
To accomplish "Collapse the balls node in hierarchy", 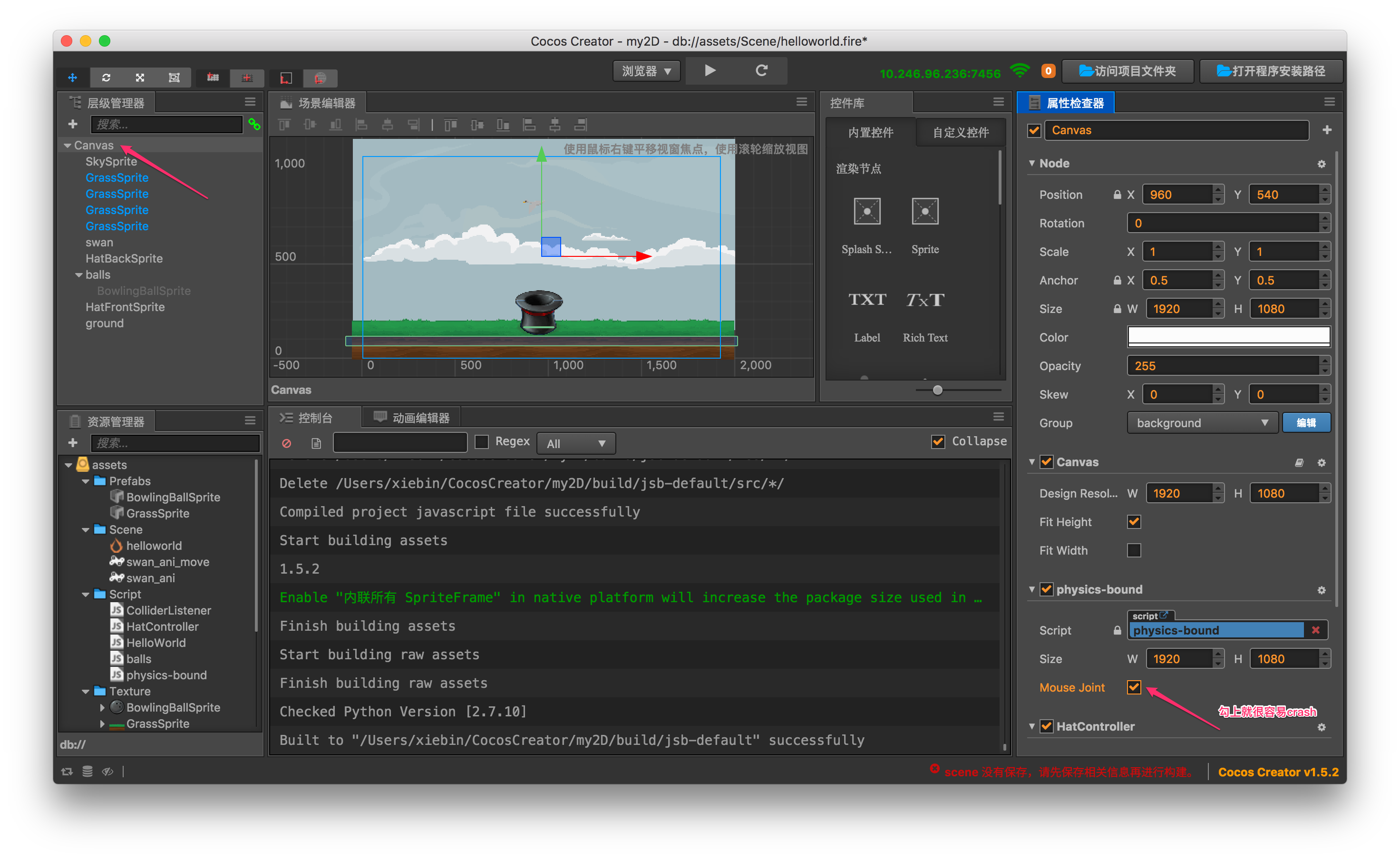I will (x=79, y=275).
